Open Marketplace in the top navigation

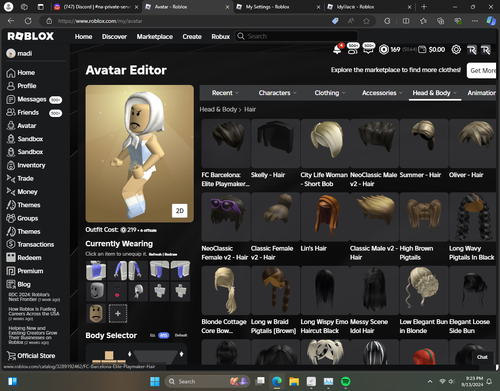click(155, 37)
